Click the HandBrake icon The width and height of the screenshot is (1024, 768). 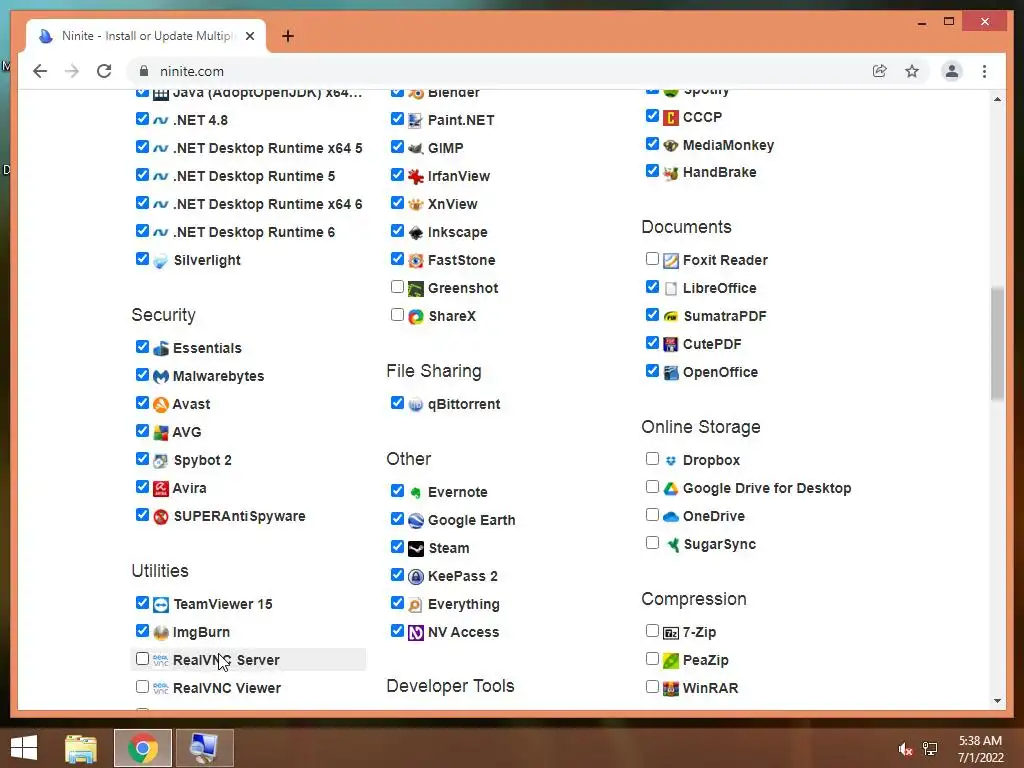(671, 173)
